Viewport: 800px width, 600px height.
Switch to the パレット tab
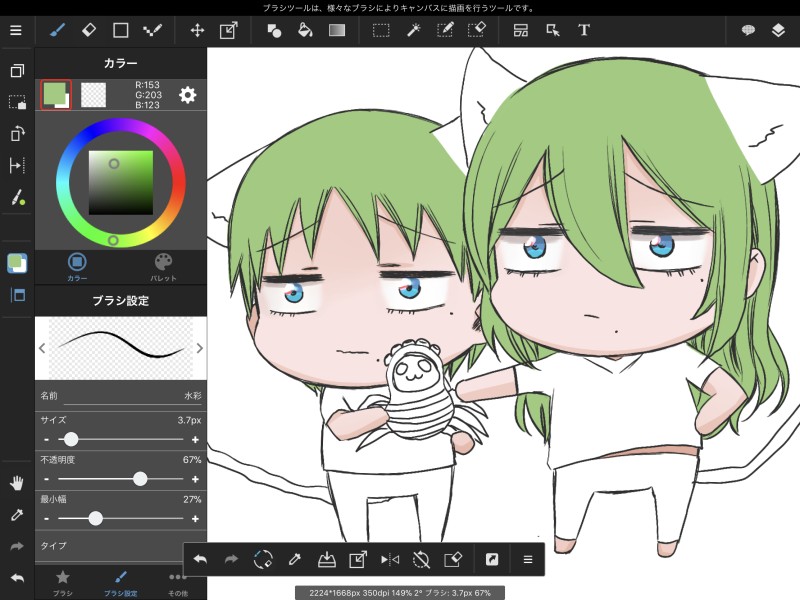pos(163,267)
